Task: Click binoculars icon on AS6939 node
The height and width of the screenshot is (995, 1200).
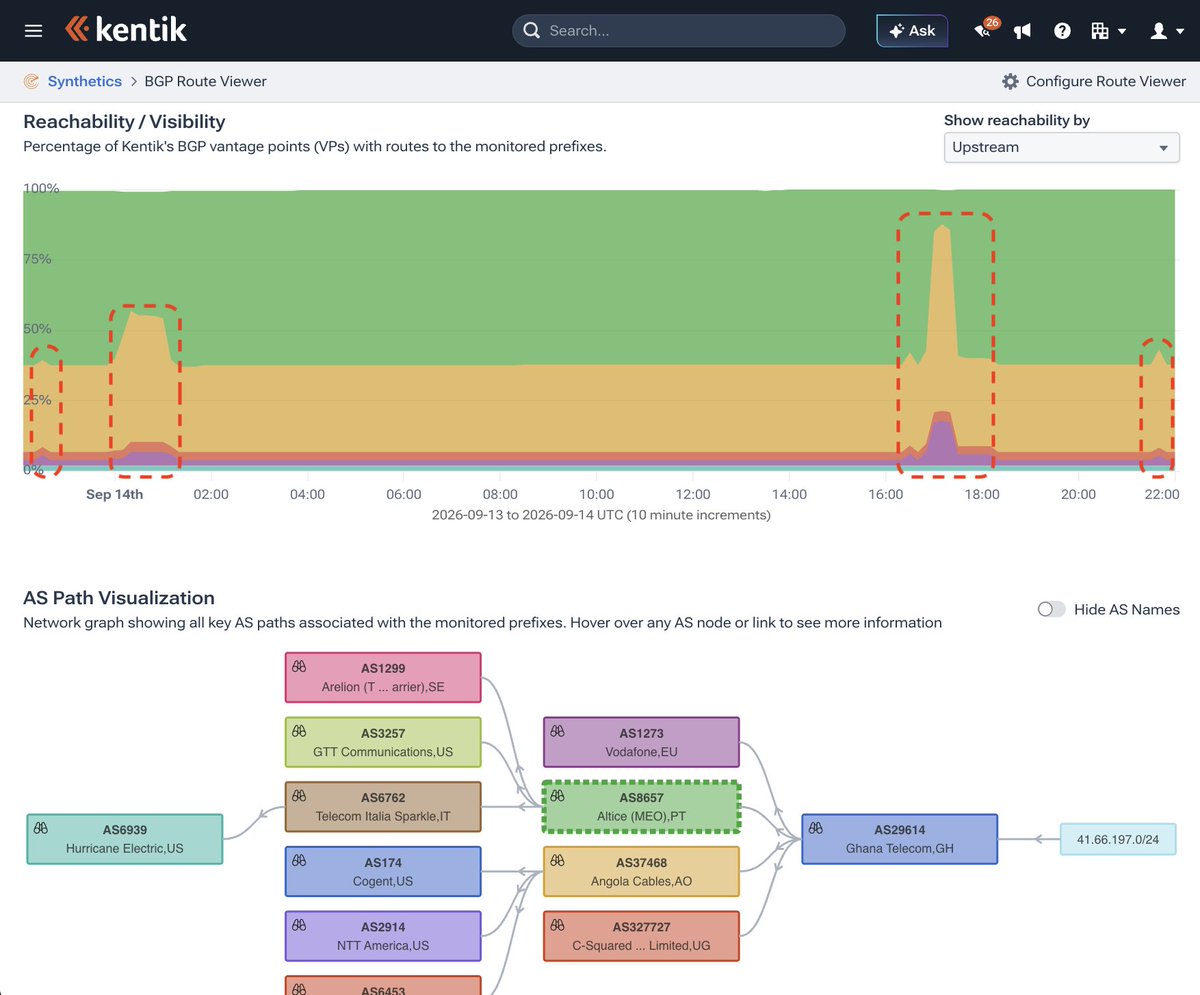Action: tap(41, 828)
